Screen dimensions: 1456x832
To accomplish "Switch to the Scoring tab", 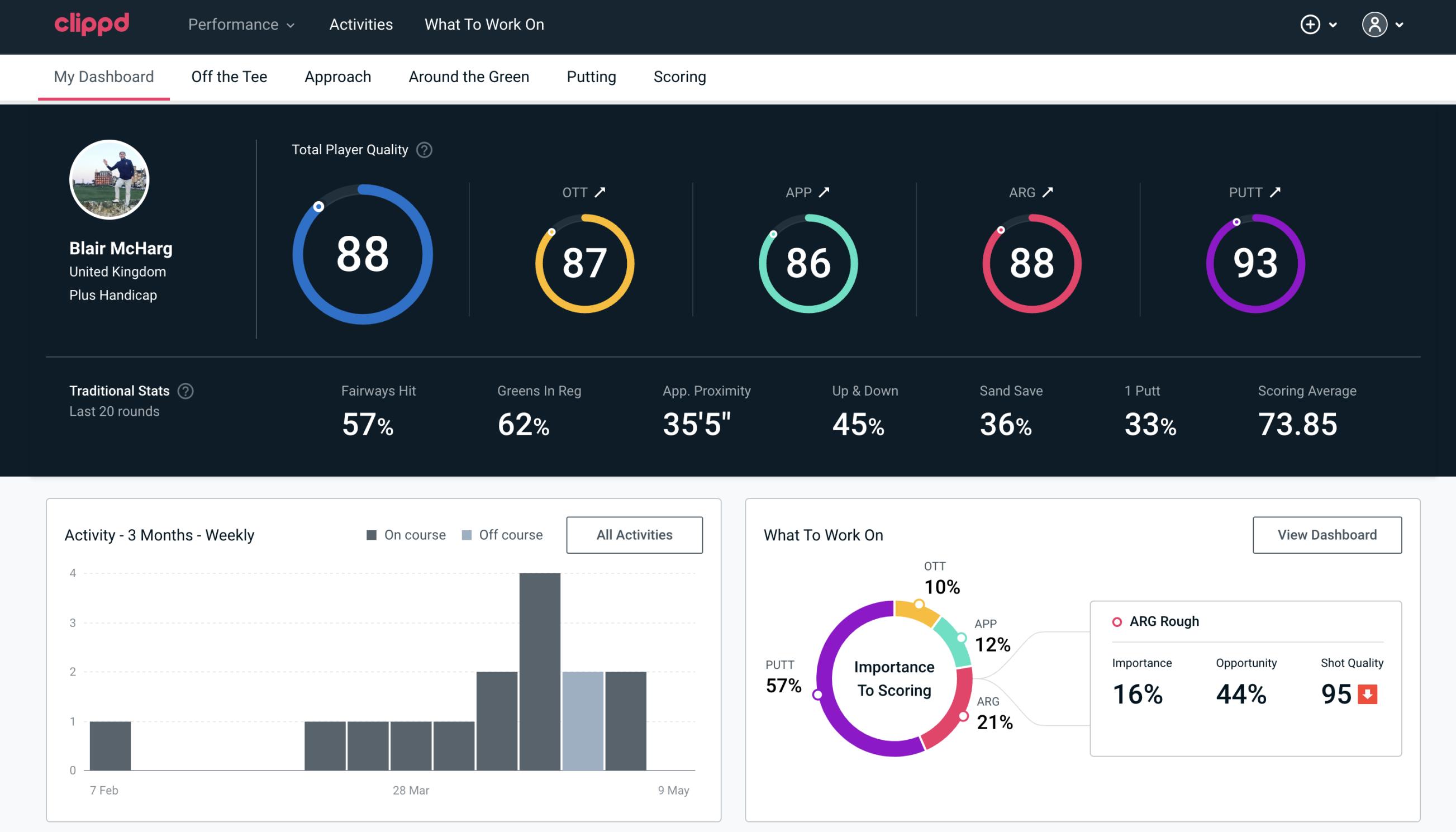I will [680, 76].
